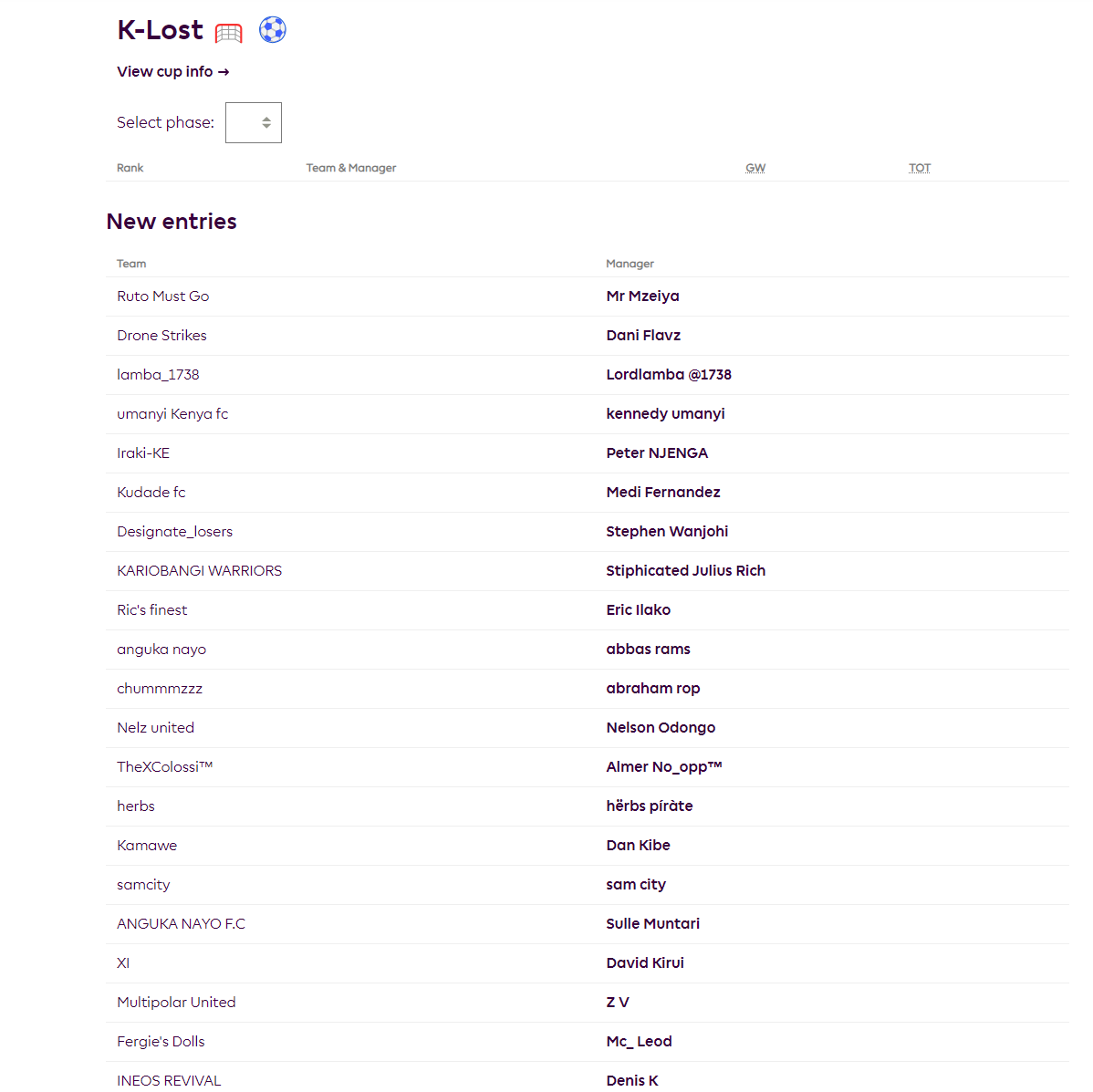Viewport: 1093px width, 1092px height.
Task: Click the Almer No_opp™ manager name
Action: pyautogui.click(x=664, y=766)
